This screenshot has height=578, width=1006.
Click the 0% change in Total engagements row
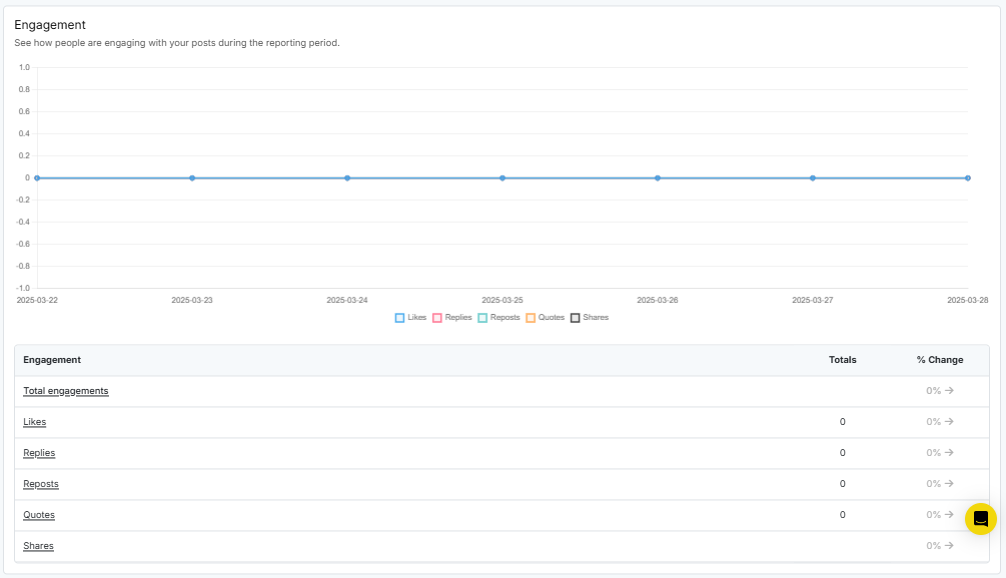tap(934, 391)
